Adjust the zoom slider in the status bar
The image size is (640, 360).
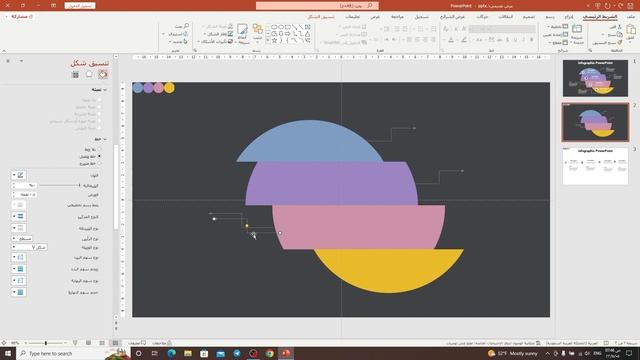pos(46,343)
